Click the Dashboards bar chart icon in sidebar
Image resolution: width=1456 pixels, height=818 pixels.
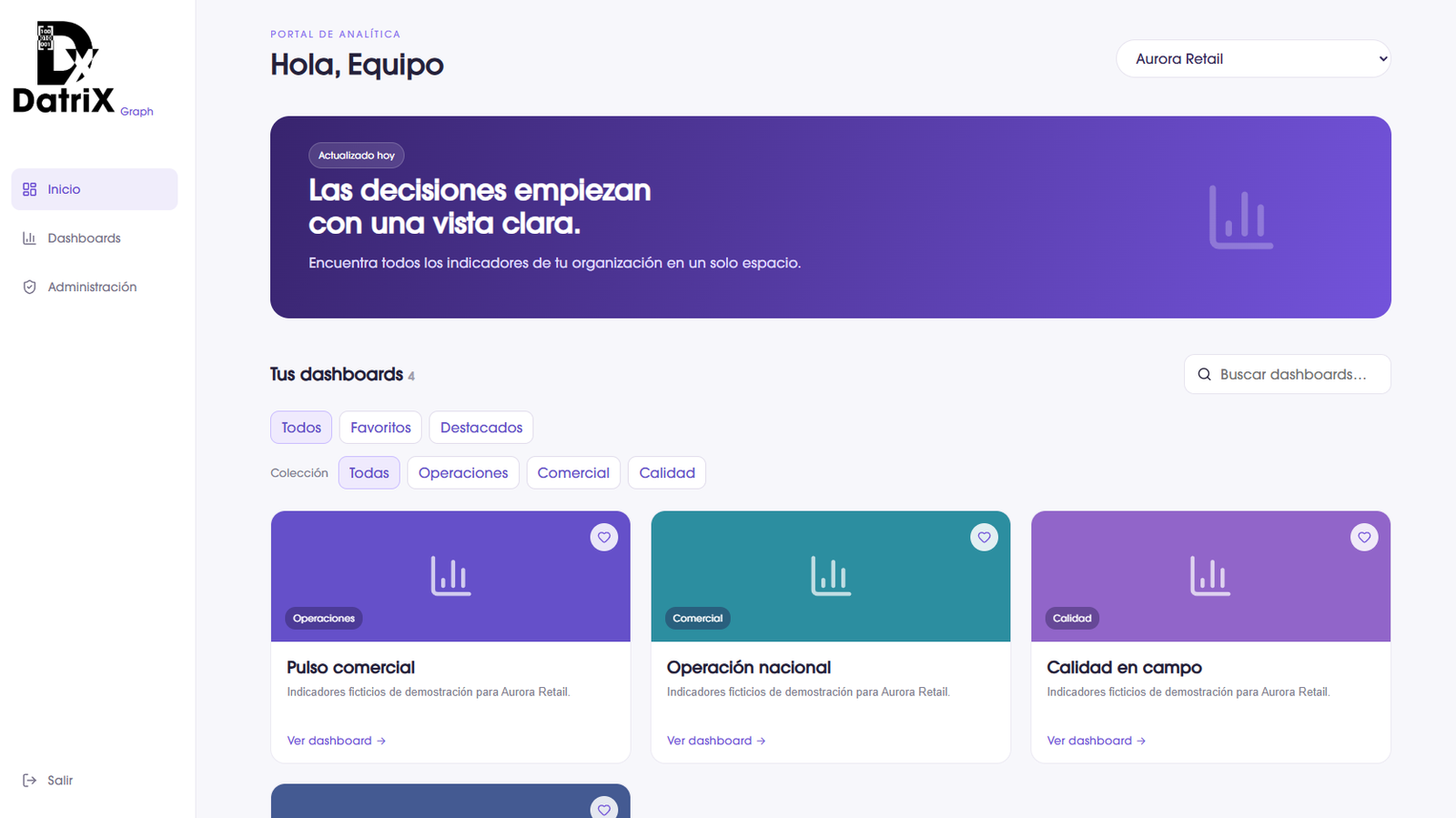(x=30, y=238)
